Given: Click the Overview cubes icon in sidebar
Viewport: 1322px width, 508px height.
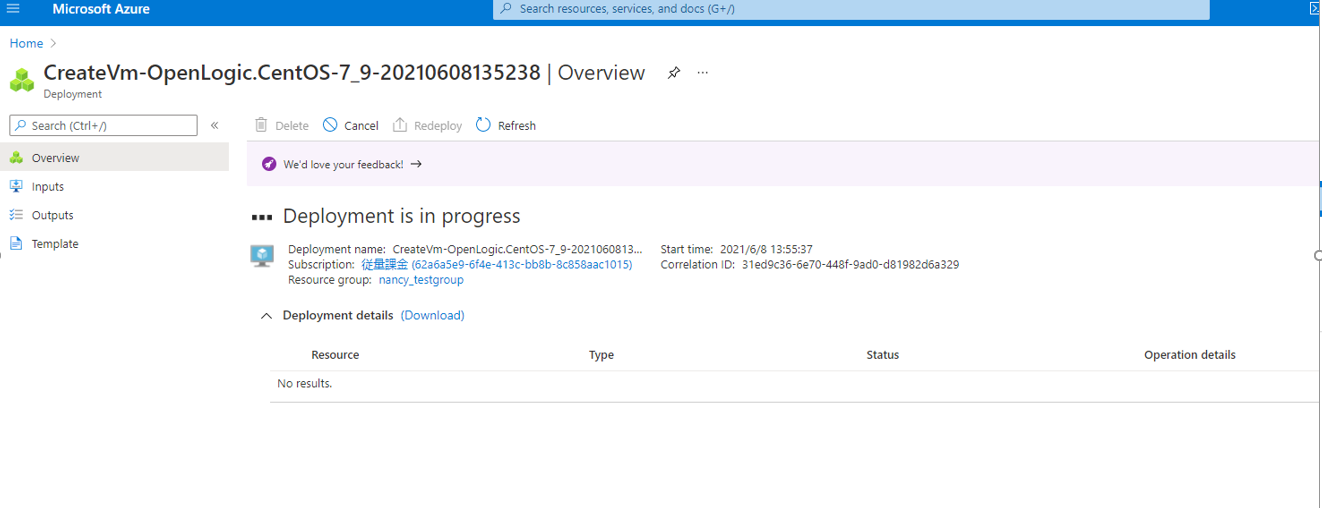Looking at the screenshot, I should 16,158.
